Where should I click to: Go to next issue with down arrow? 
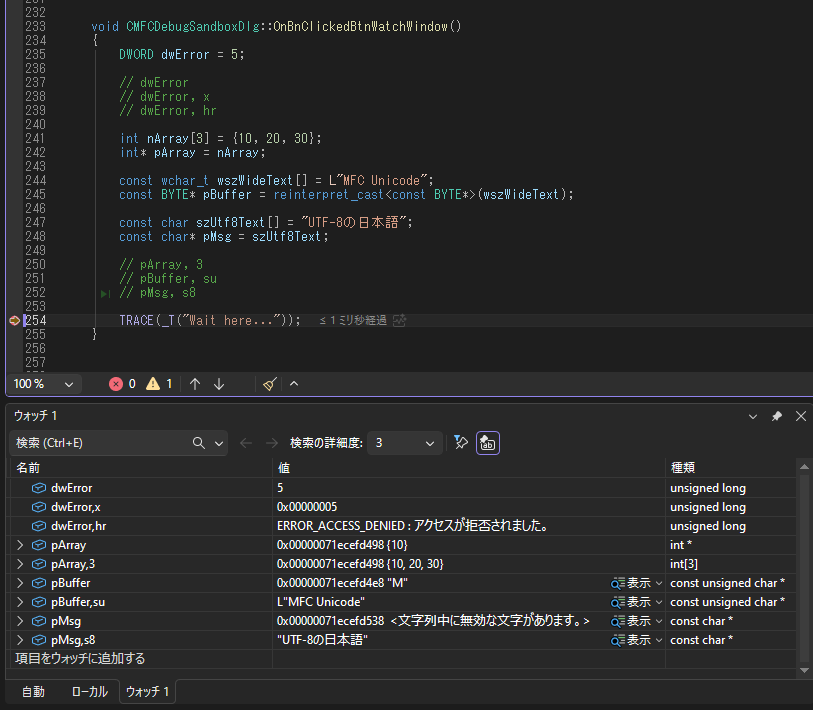pos(219,384)
